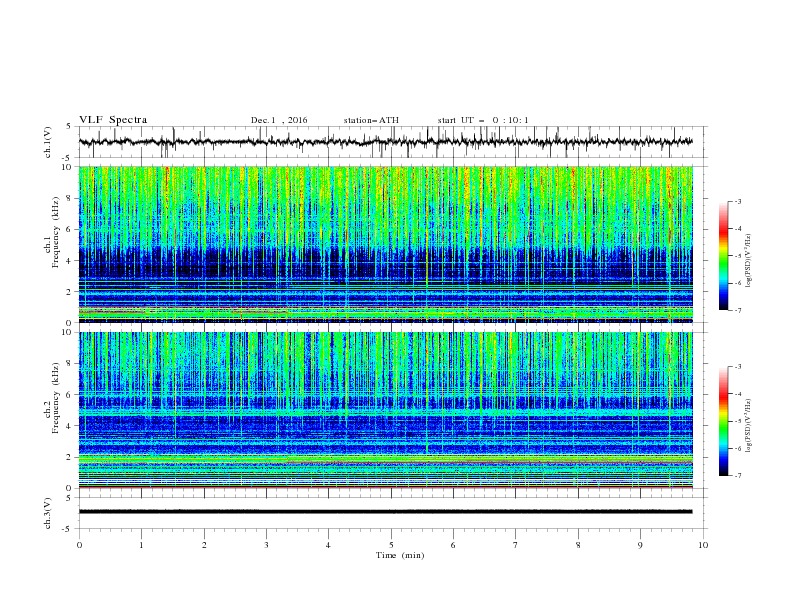Viewport: 792px width, 612px height.
Task: Click the "10" kHz tick on ch.2 spectrogram
Action: coord(69,332)
